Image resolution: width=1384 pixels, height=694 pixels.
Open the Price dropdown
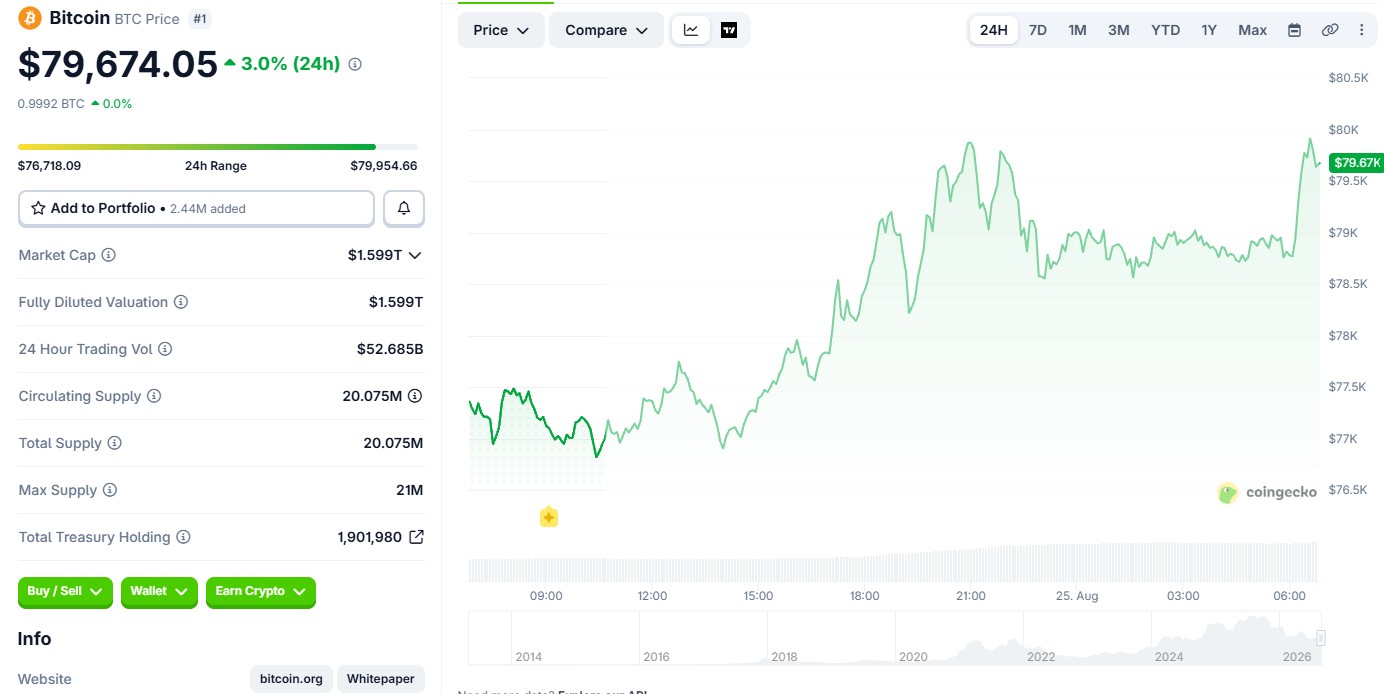click(x=501, y=30)
